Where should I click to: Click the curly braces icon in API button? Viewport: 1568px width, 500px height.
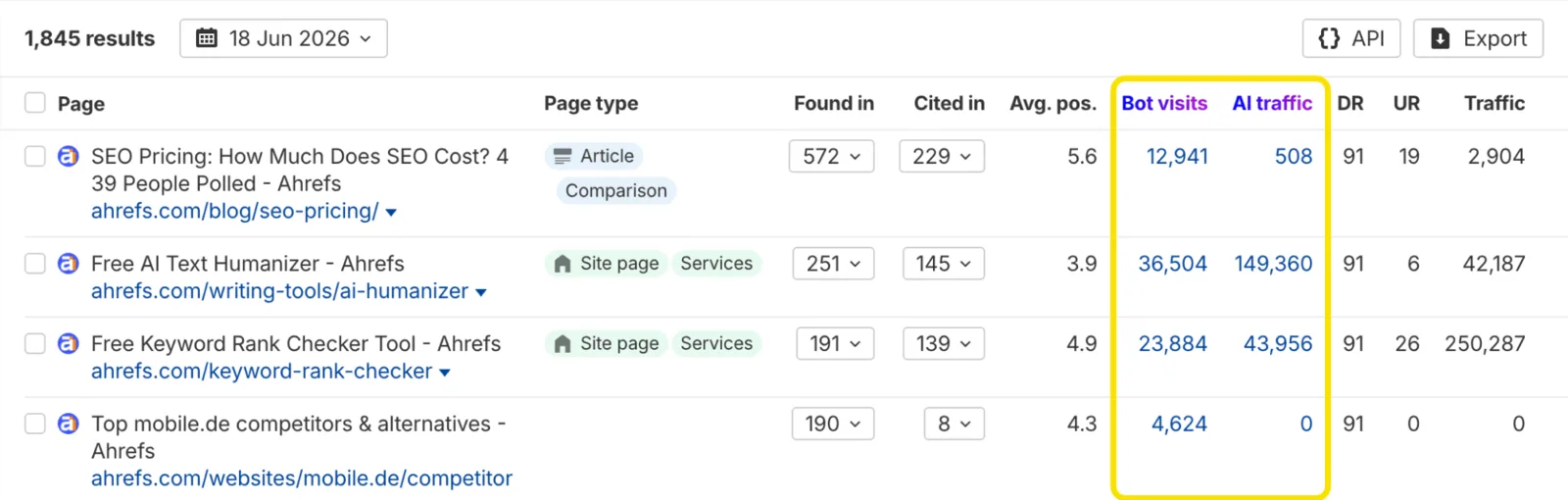click(x=1329, y=38)
